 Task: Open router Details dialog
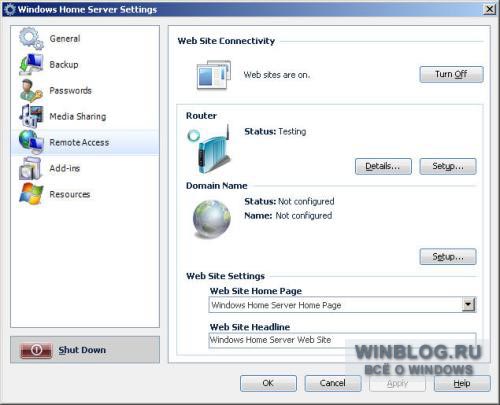click(x=383, y=166)
